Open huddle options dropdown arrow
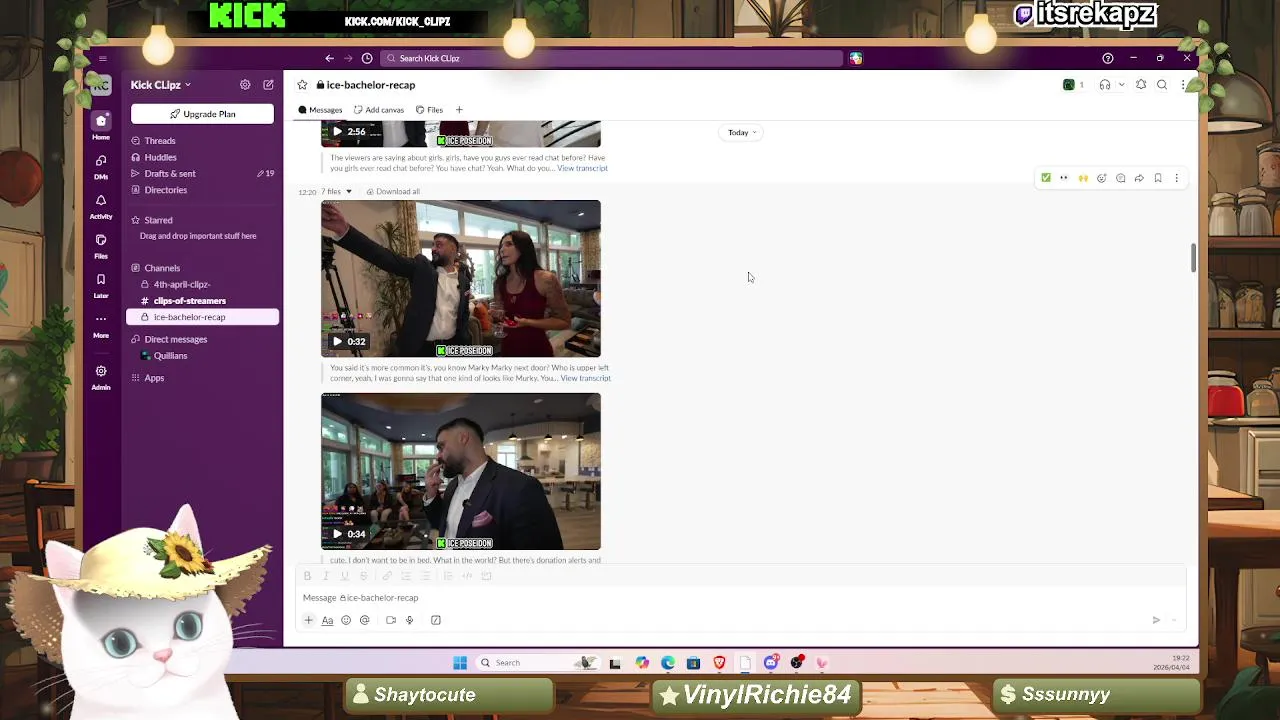 tap(1121, 85)
